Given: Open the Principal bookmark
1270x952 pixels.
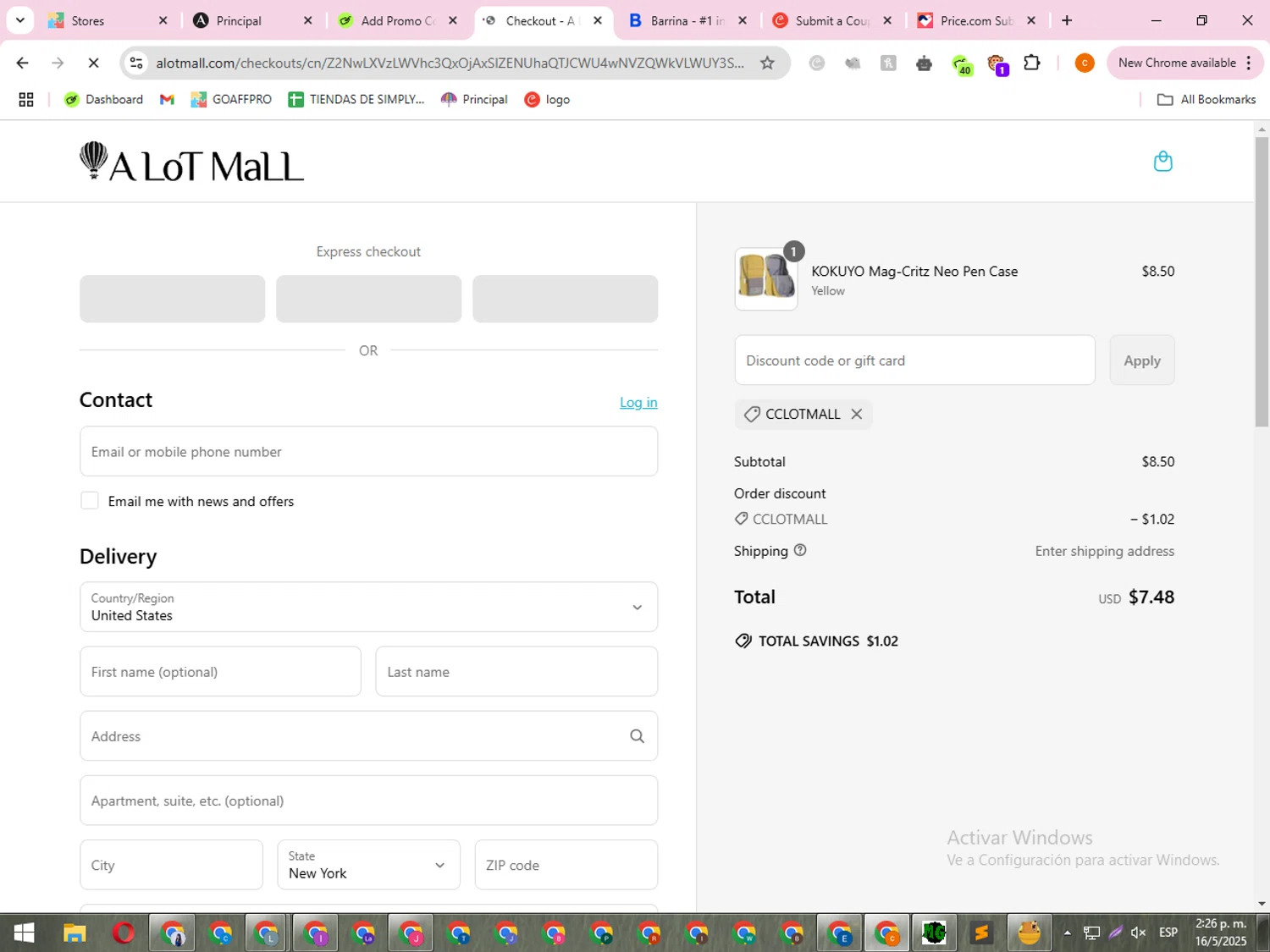Looking at the screenshot, I should point(474,100).
